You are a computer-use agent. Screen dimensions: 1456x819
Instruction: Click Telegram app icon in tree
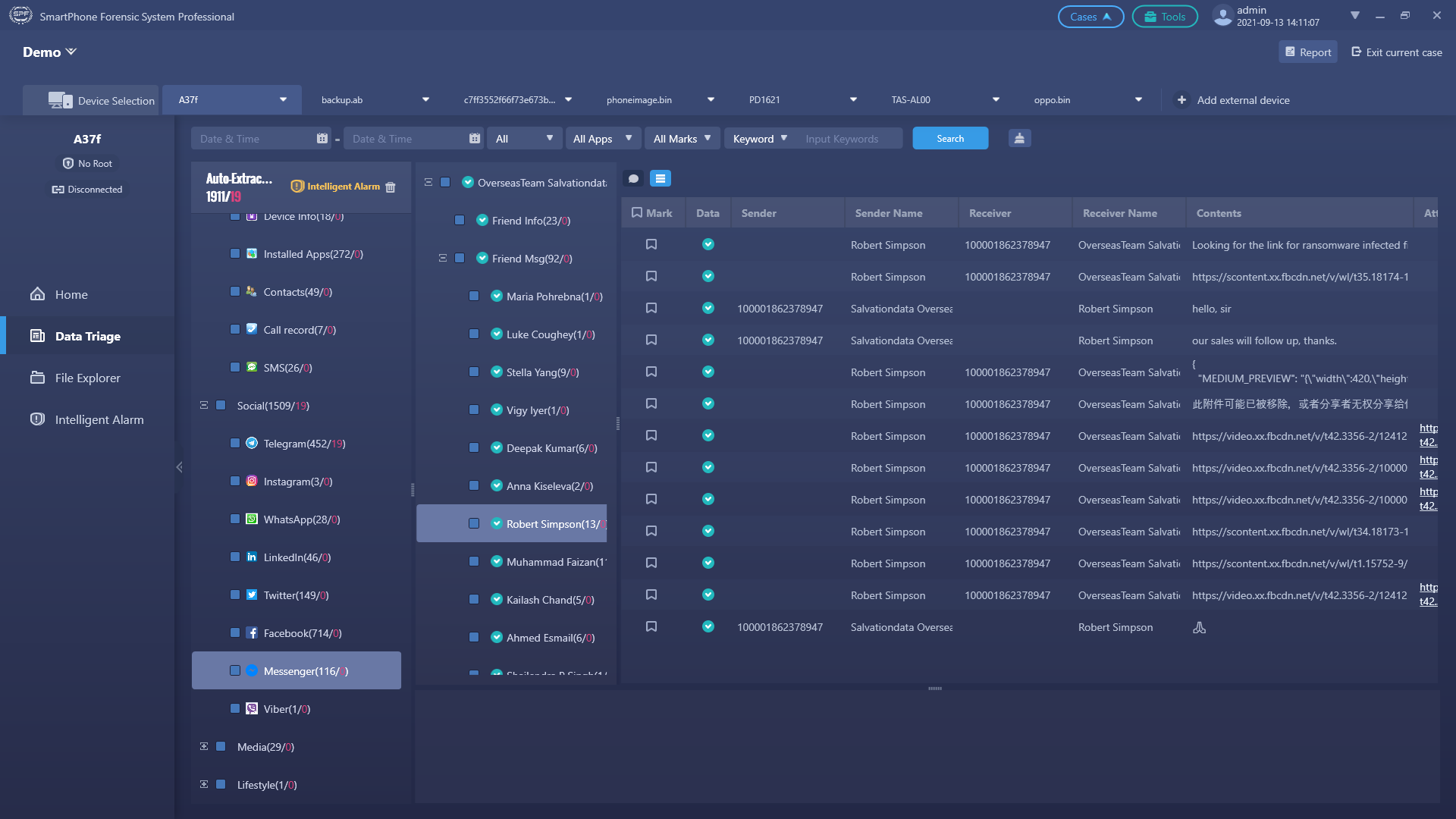click(x=252, y=444)
